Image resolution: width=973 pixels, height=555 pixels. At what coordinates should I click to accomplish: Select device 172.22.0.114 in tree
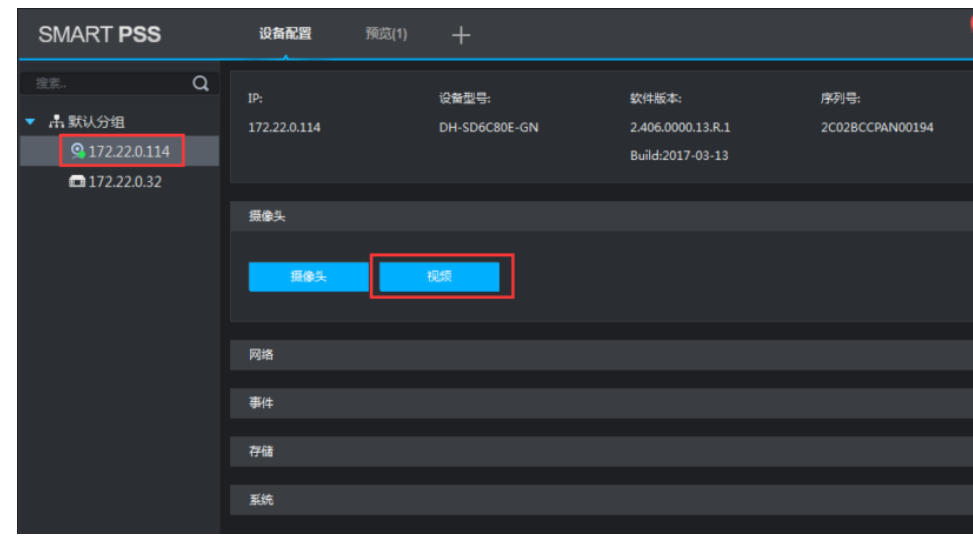click(120, 151)
